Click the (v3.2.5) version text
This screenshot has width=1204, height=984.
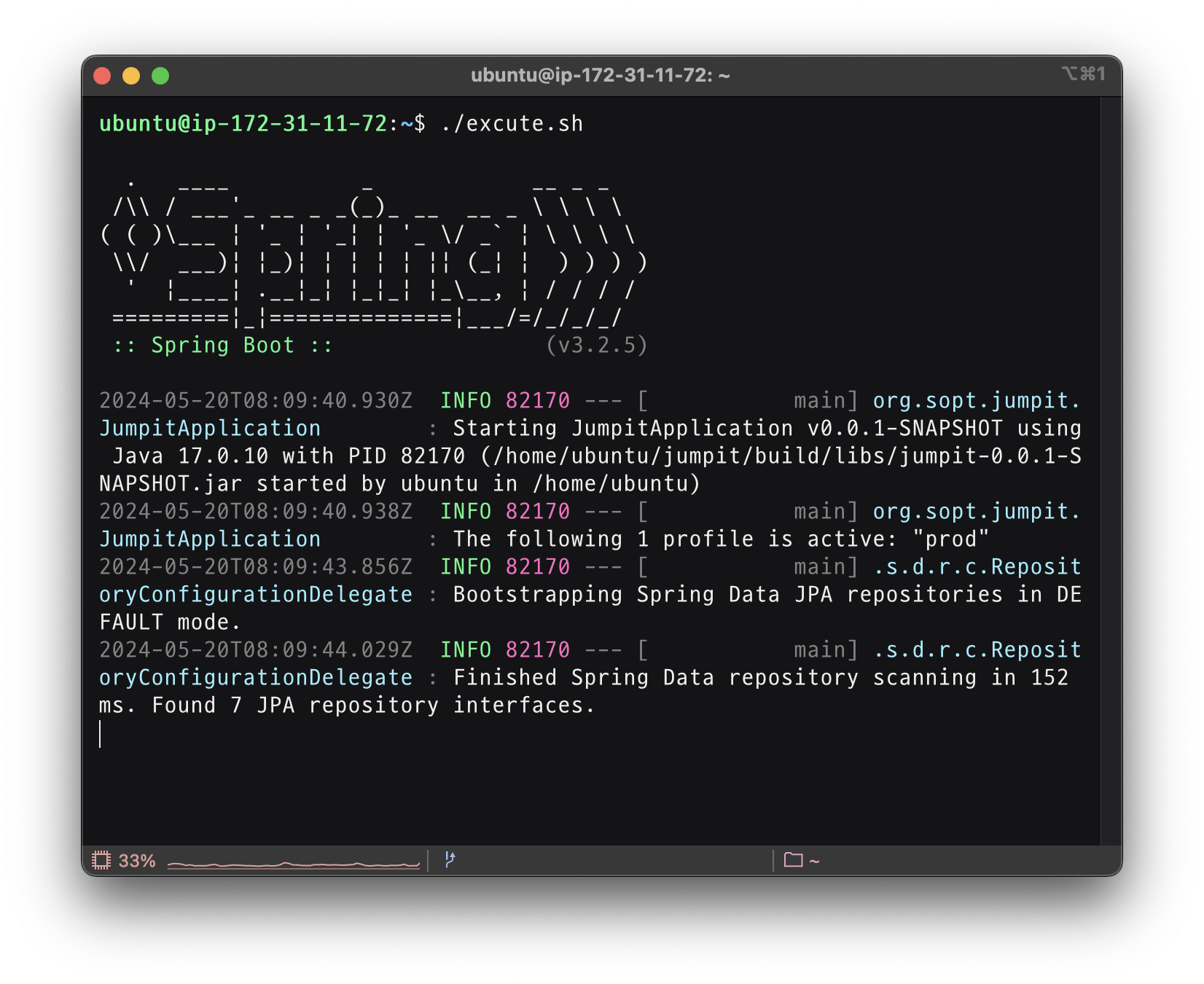pos(597,345)
